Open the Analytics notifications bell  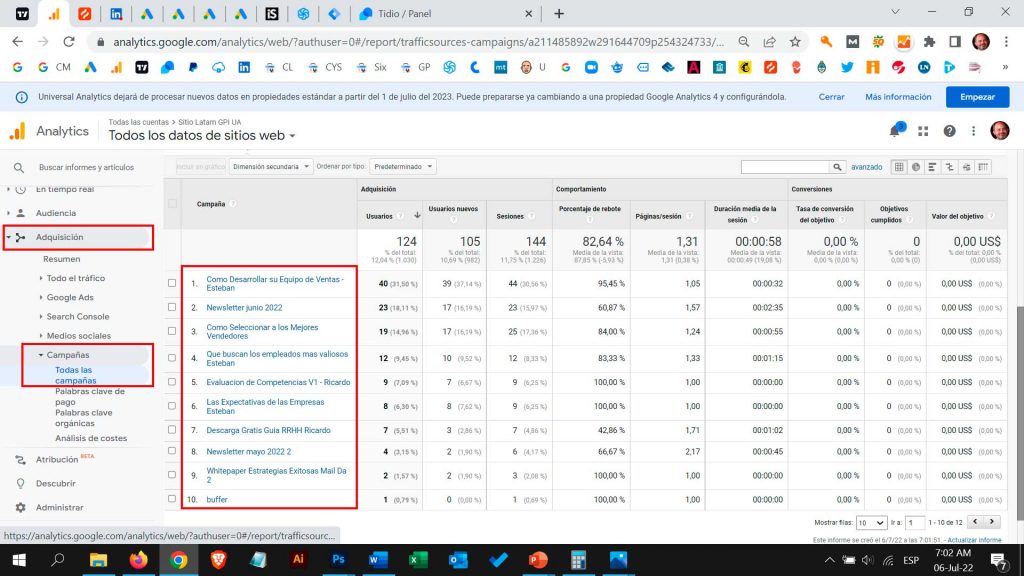(895, 131)
